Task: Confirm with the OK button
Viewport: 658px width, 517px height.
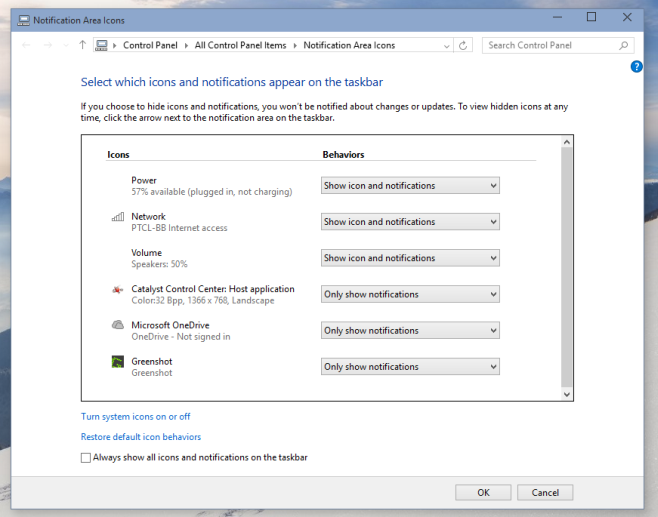Action: coord(483,492)
